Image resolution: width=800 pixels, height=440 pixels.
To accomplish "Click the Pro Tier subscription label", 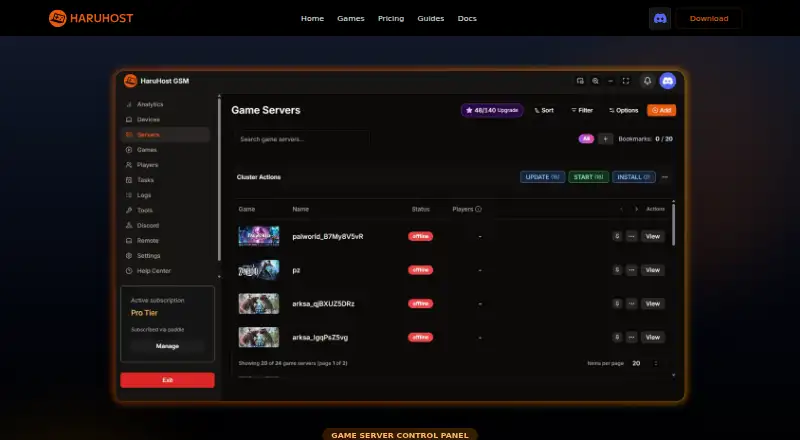I will 144,313.
